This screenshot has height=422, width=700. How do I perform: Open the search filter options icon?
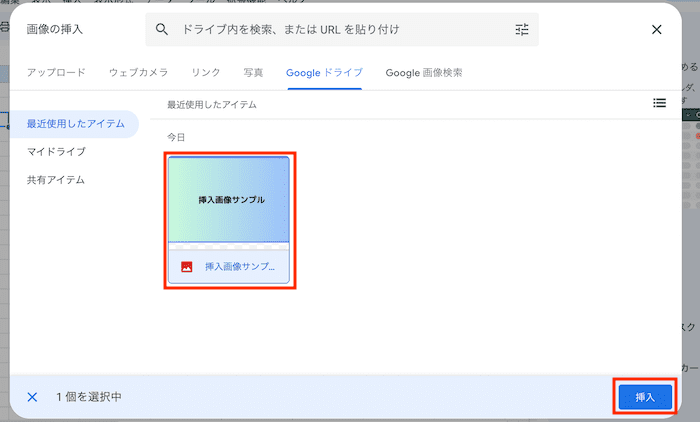pyautogui.click(x=522, y=30)
